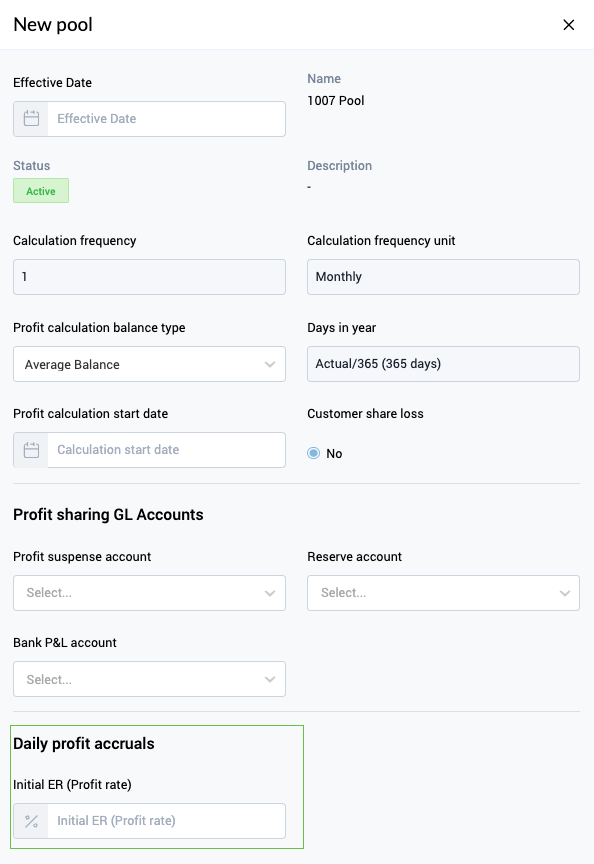Click the Calculation frequency input showing 1
The height and width of the screenshot is (864, 594).
[149, 276]
